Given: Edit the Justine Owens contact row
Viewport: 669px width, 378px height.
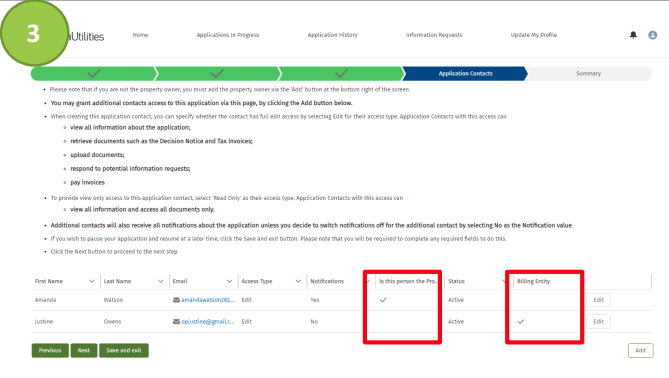Looking at the screenshot, I should coord(598,322).
